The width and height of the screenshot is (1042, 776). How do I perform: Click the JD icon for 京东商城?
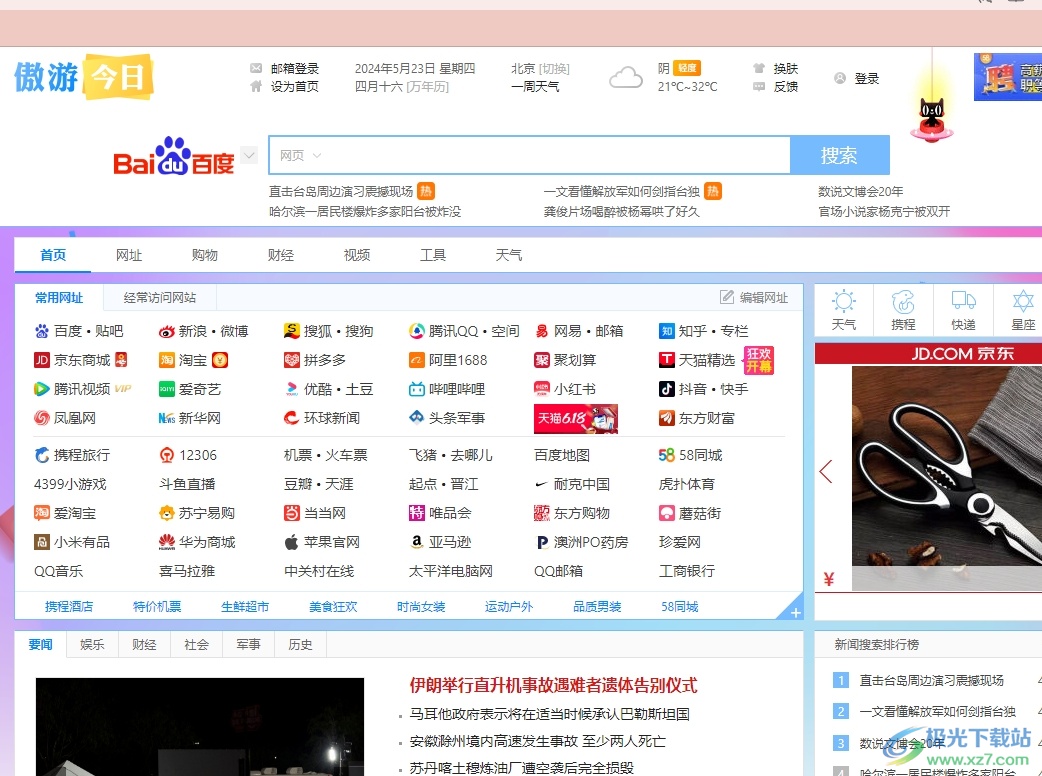[42, 360]
